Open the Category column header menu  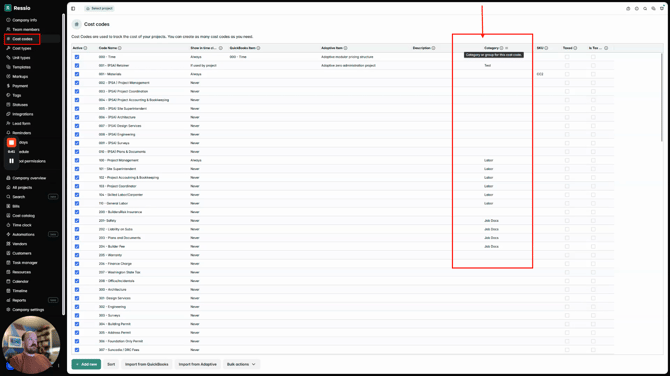click(507, 48)
